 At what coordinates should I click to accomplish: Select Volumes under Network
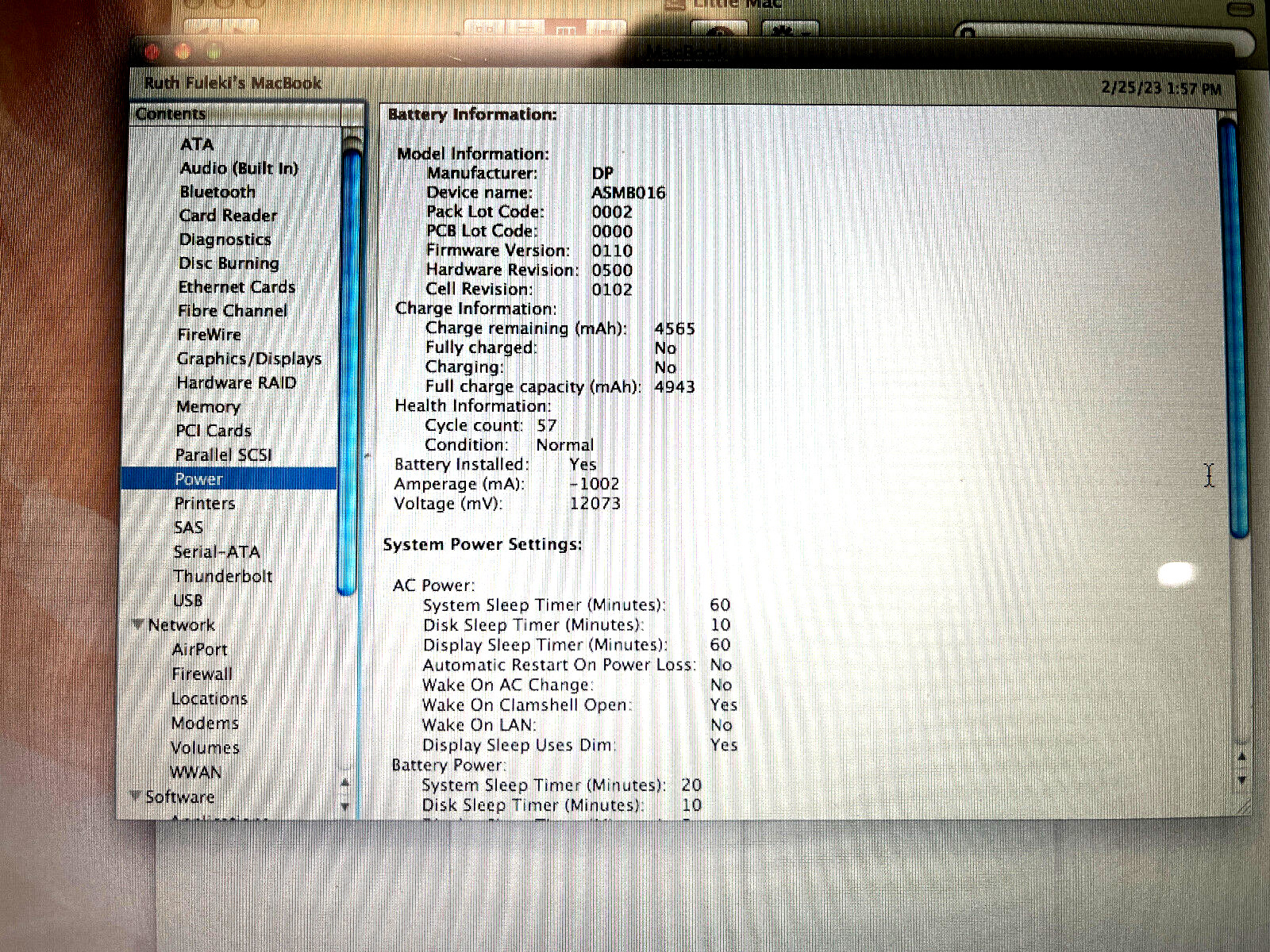pyautogui.click(x=205, y=748)
